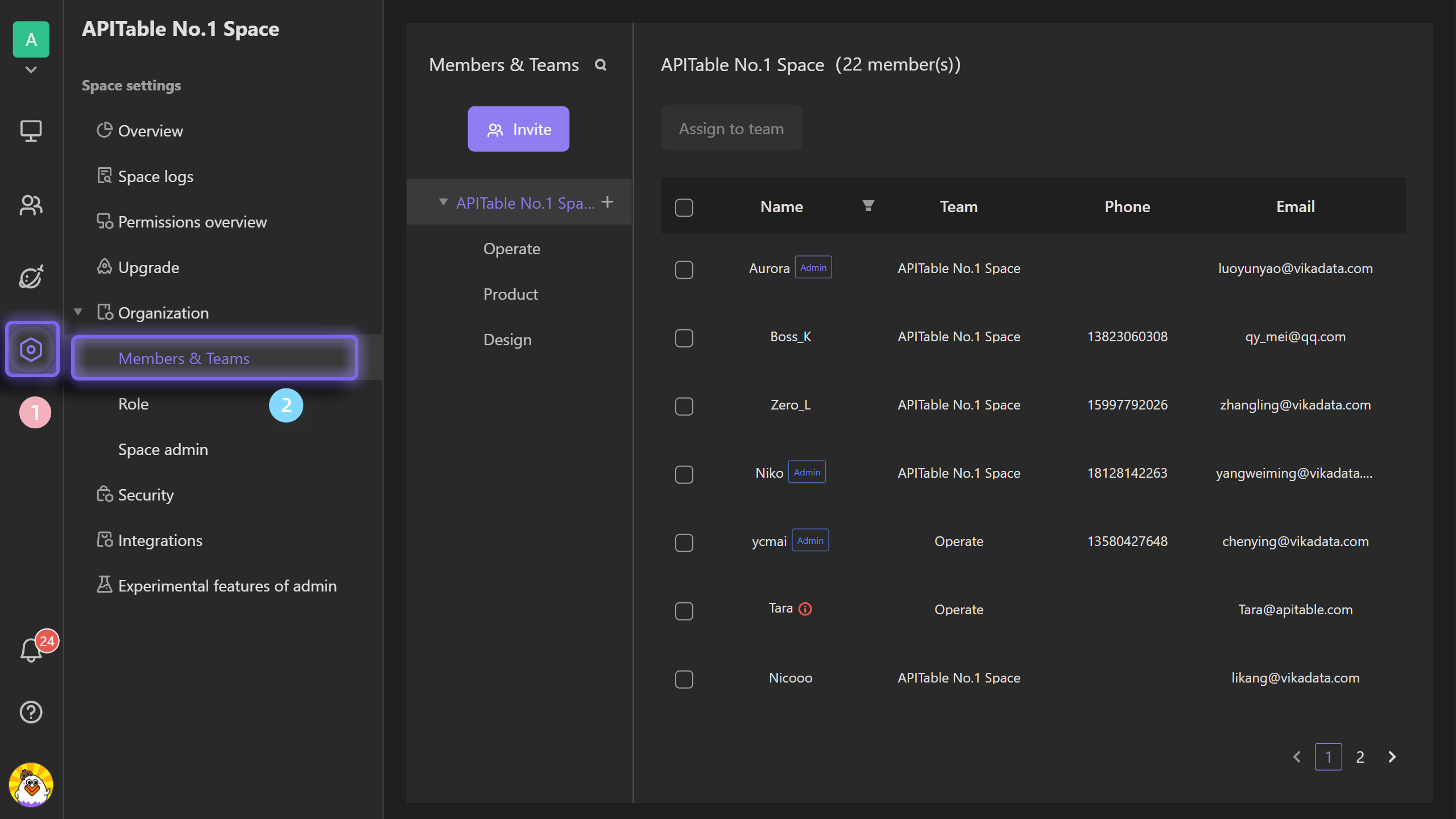Click the Boss_K member name
This screenshot has height=819, width=1456.
(791, 336)
